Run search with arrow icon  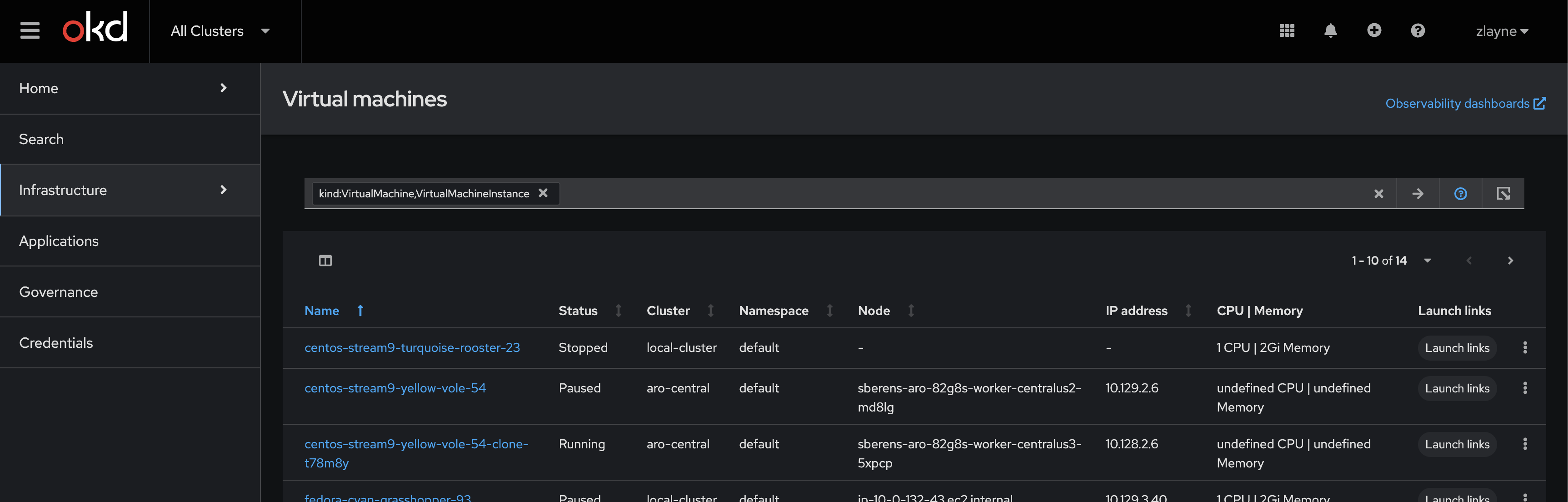coord(1418,194)
